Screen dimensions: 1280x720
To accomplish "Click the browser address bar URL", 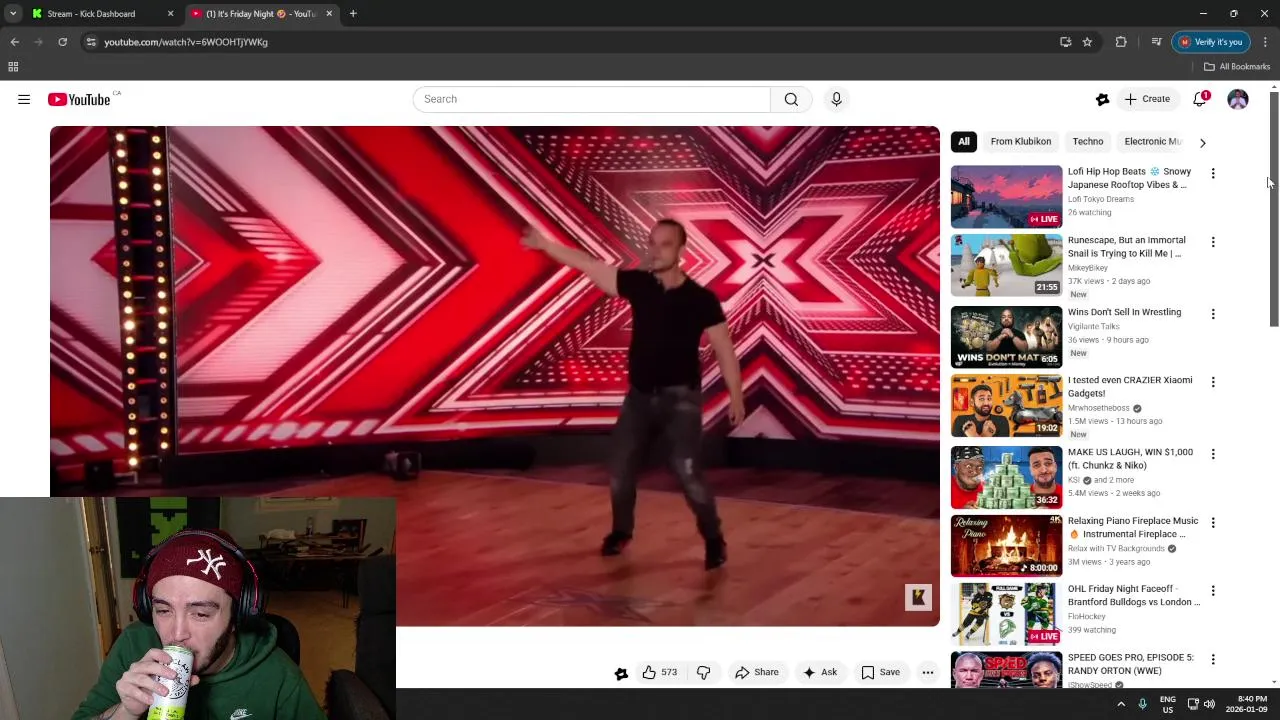I will [186, 42].
